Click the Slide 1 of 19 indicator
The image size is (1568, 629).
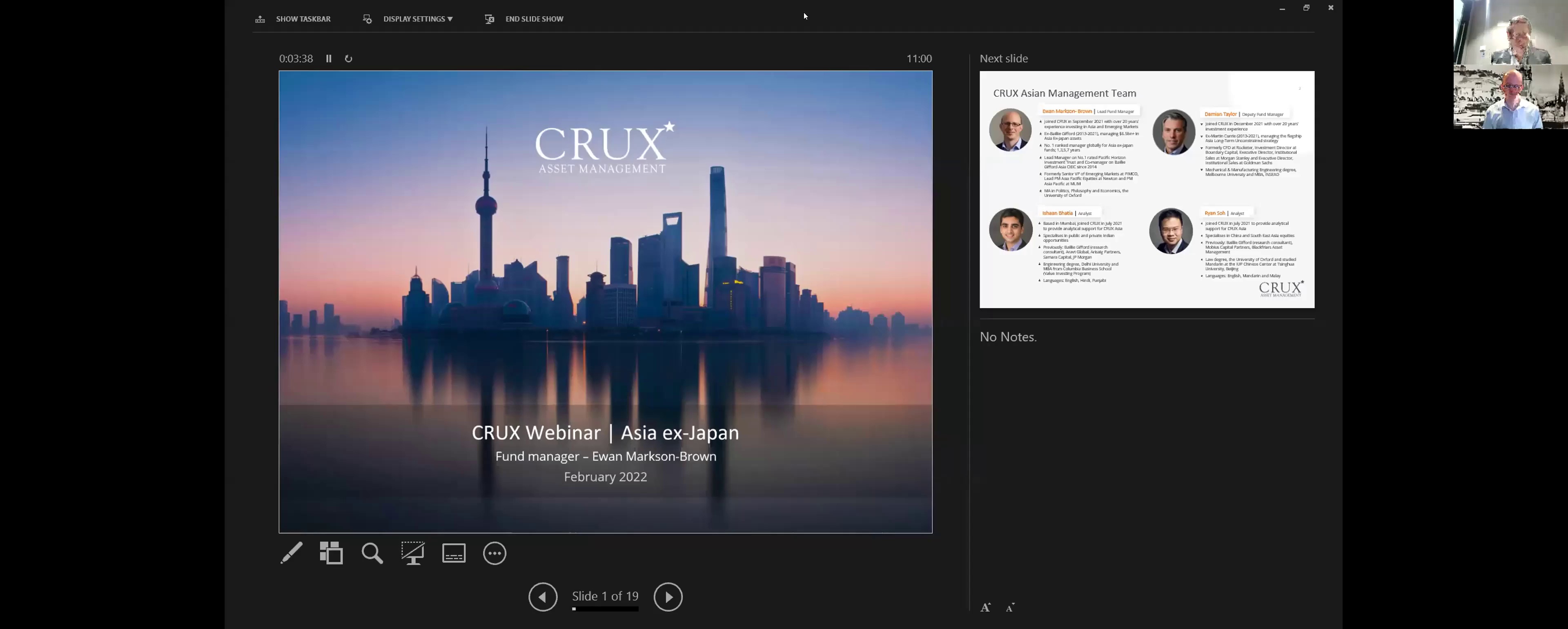point(606,596)
